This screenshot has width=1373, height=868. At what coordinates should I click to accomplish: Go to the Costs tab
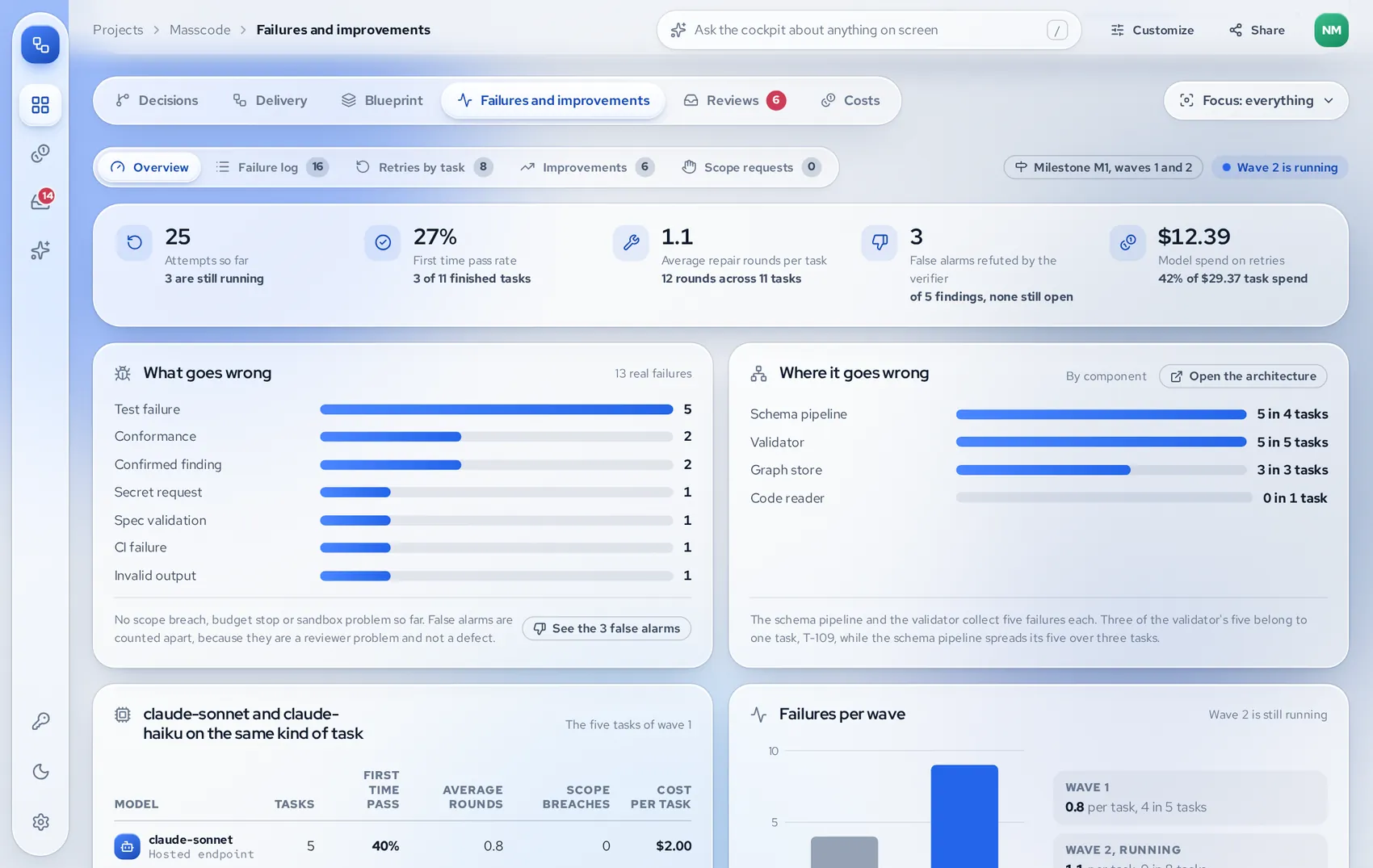[x=850, y=101]
